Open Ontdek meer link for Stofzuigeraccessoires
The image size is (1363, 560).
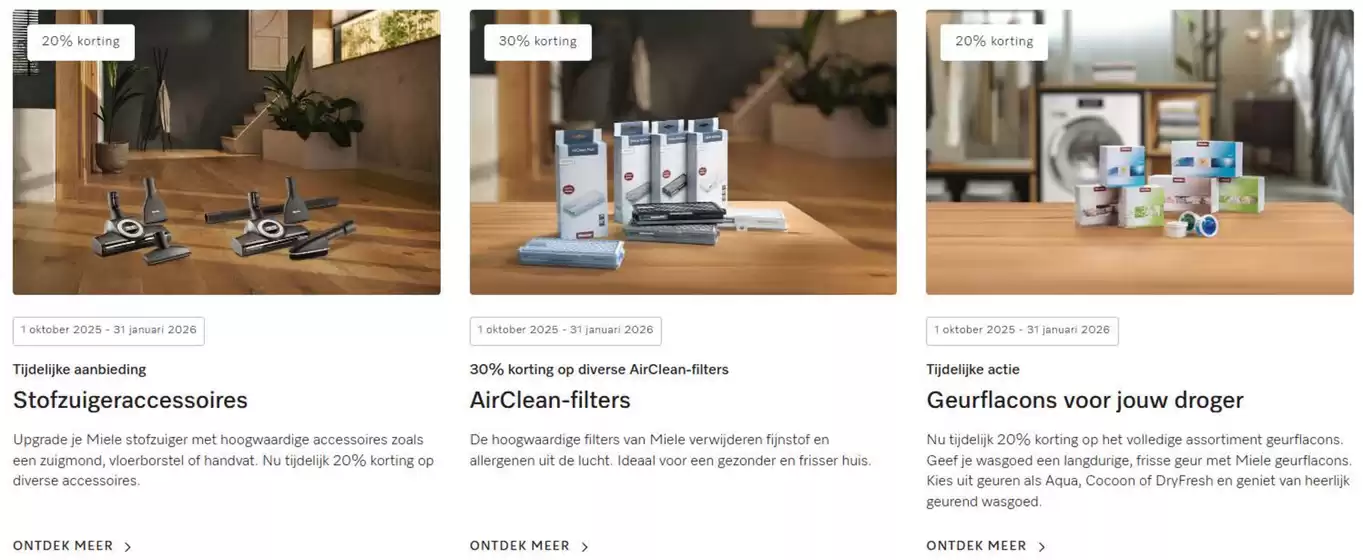72,546
